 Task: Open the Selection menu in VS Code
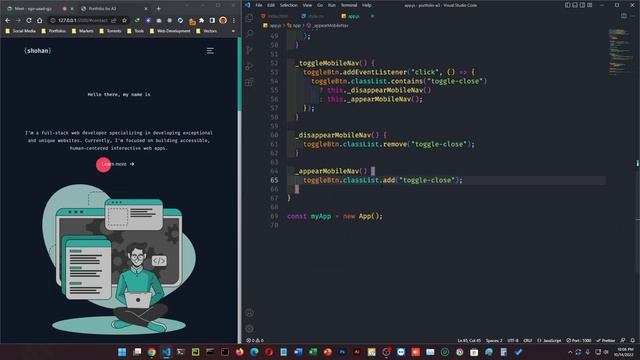coord(289,5)
